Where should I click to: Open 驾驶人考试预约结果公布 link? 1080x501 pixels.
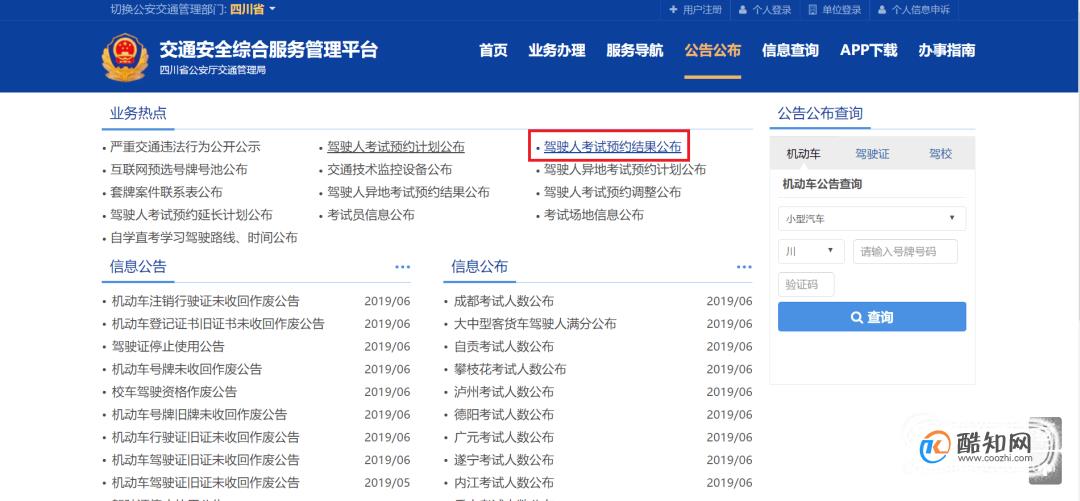[x=612, y=147]
